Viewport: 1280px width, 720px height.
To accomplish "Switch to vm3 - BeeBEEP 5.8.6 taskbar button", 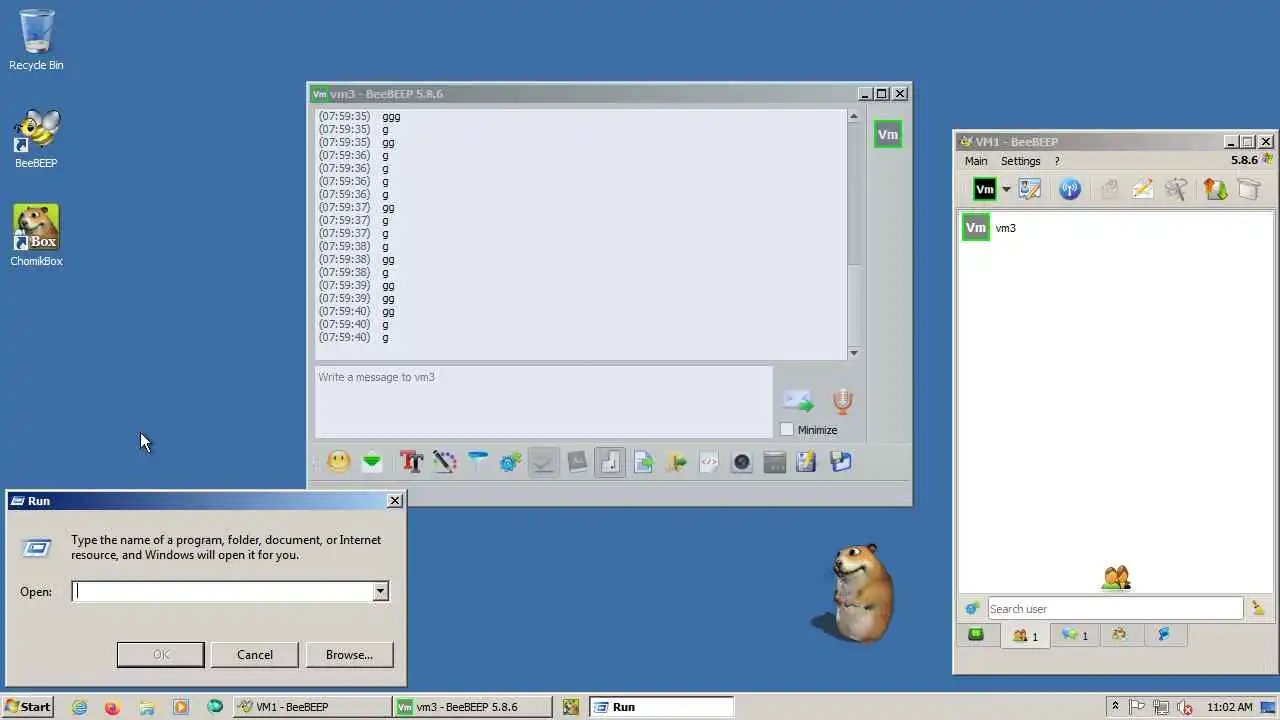I will click(472, 707).
